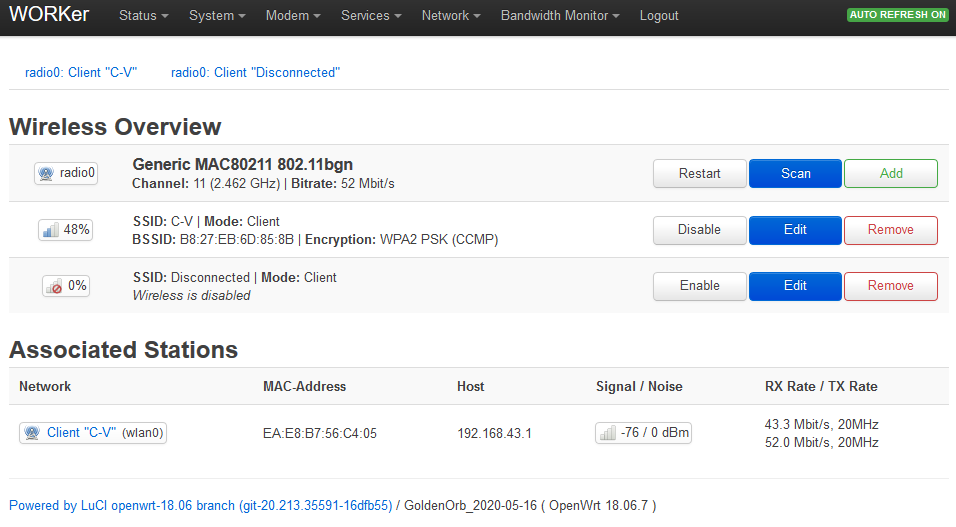Expand the Status dropdown menu
The width and height of the screenshot is (956, 527).
coord(143,16)
